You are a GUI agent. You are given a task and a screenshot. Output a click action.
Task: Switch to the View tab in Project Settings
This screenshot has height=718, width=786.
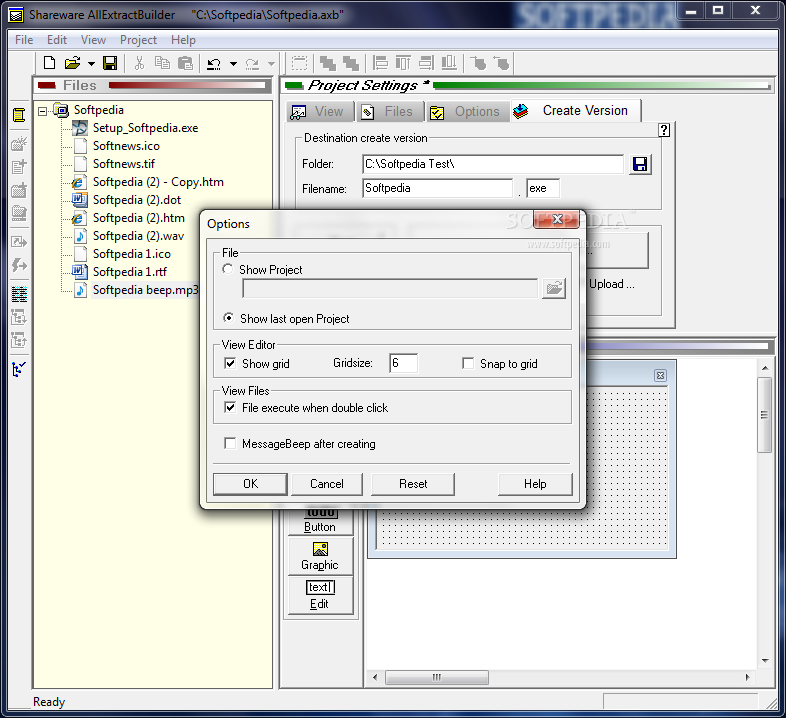tap(320, 111)
